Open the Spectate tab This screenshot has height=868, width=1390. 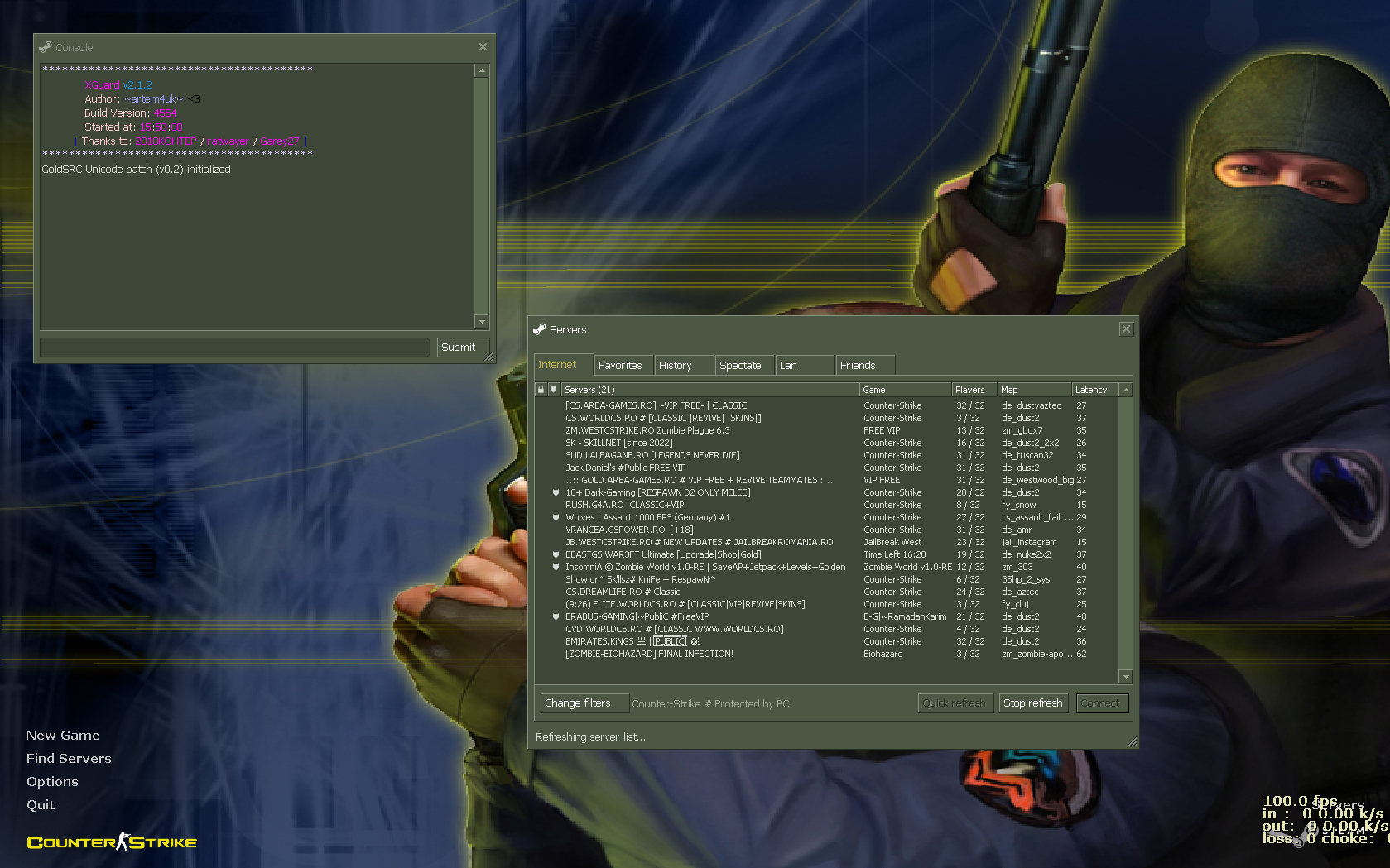pyautogui.click(x=740, y=365)
